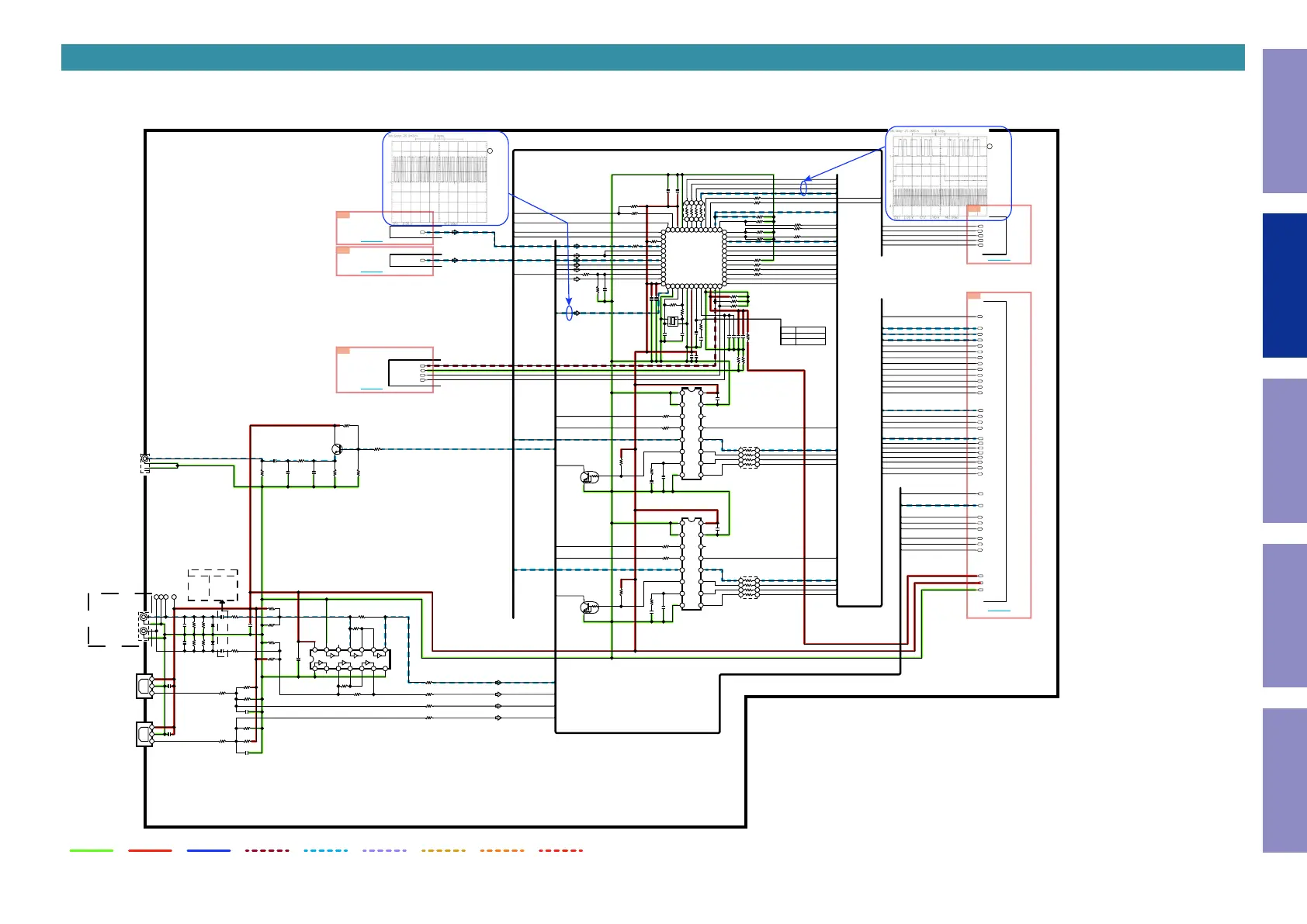Viewport: 1307px width, 924px height.
Task: Select the solid red legend line
Action: coord(150,850)
